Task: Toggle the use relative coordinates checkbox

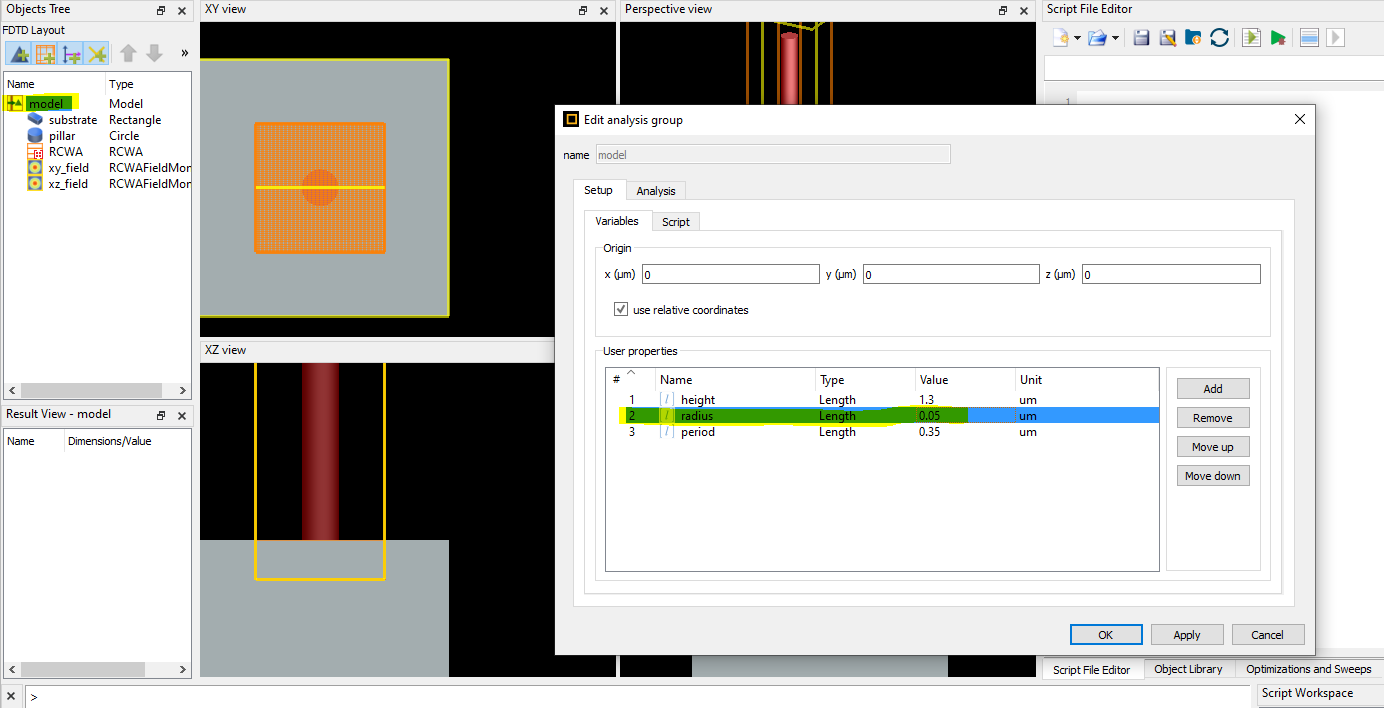Action: pyautogui.click(x=620, y=310)
